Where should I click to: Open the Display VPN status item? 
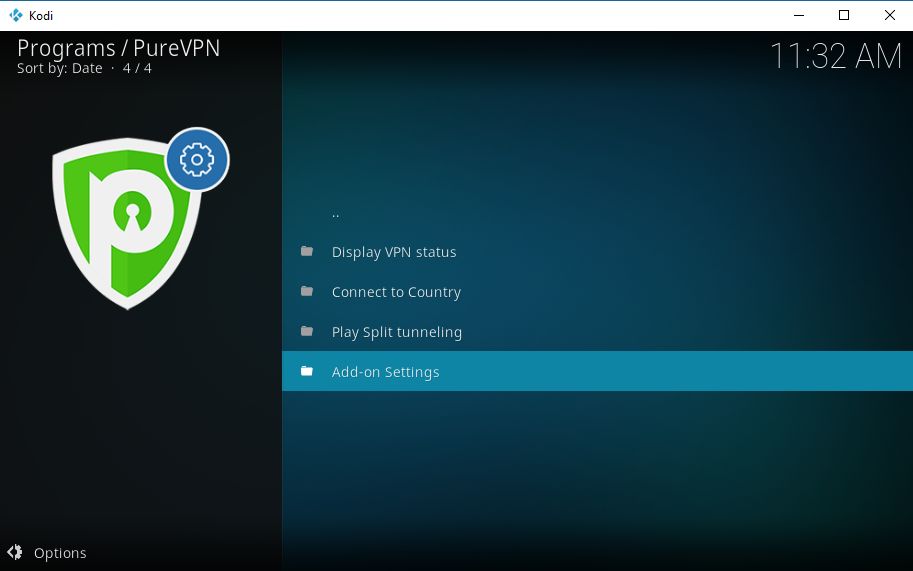tap(597, 251)
